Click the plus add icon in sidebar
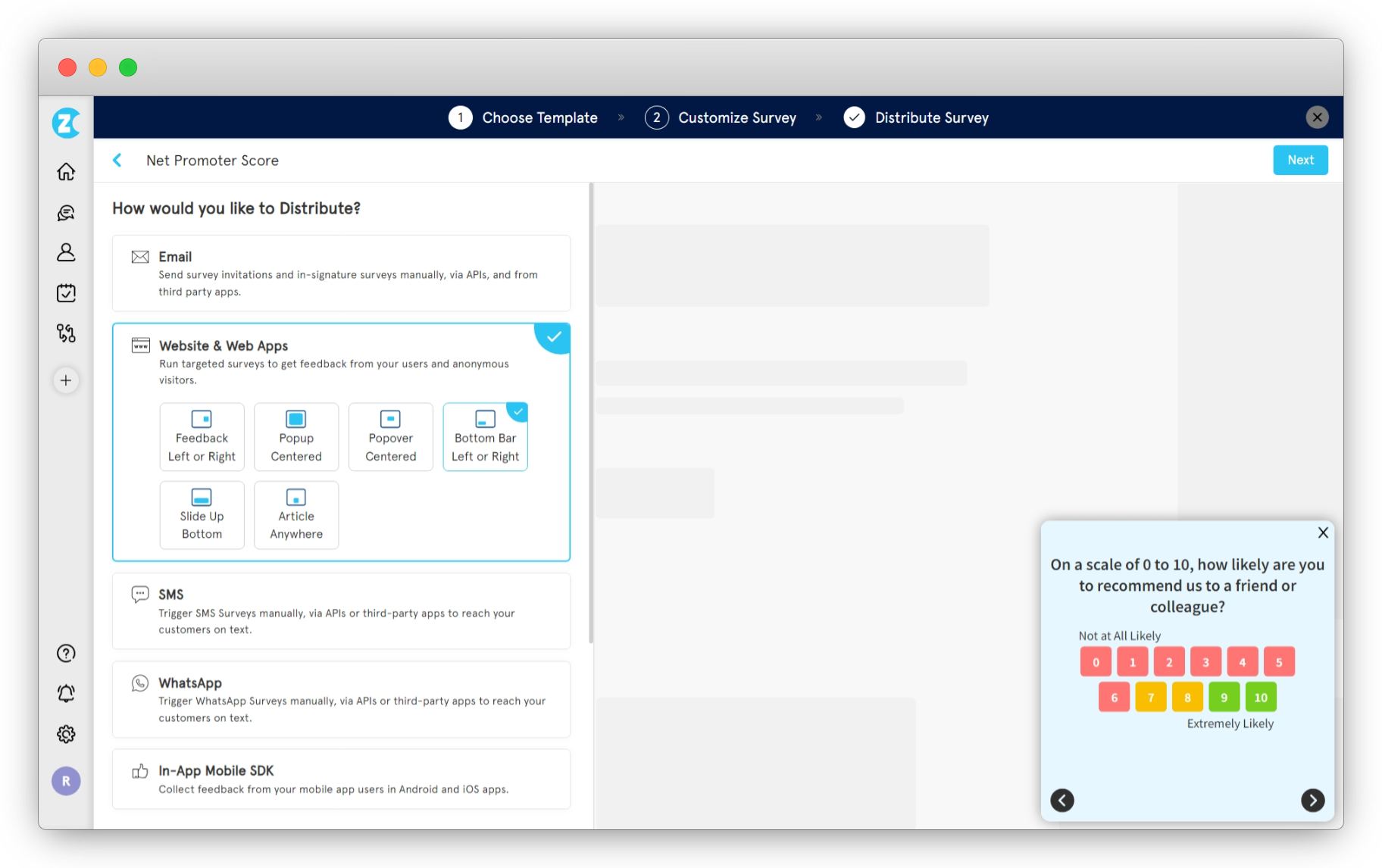This screenshot has width=1382, height=868. [66, 380]
